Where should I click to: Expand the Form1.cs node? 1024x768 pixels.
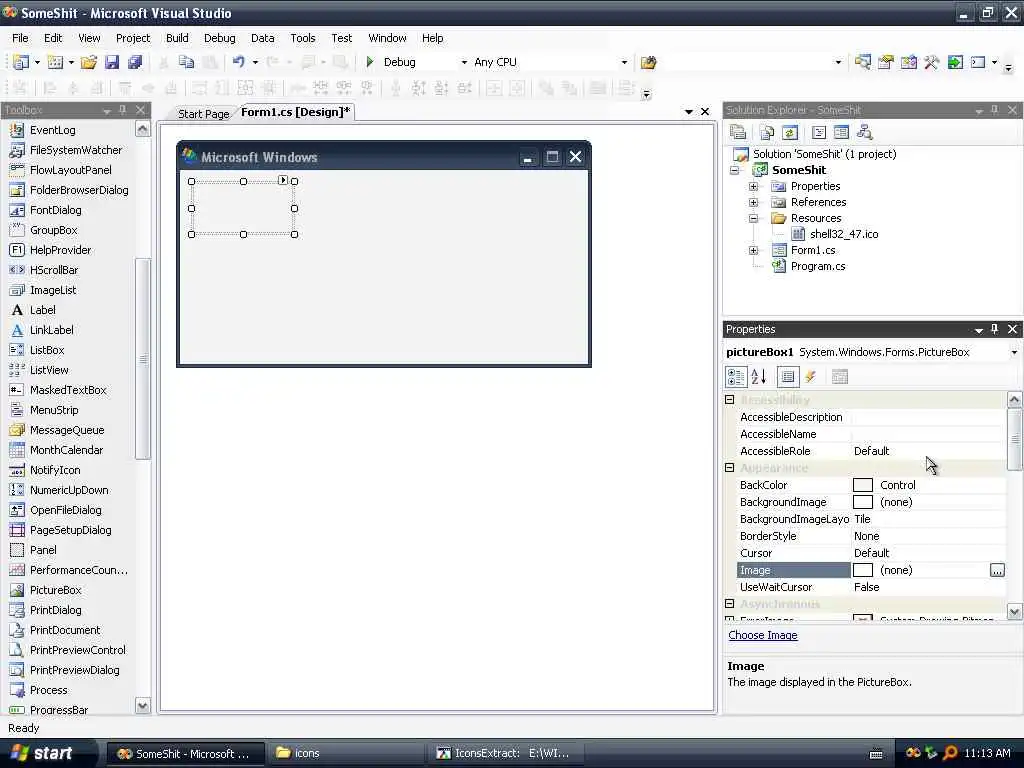pos(754,250)
